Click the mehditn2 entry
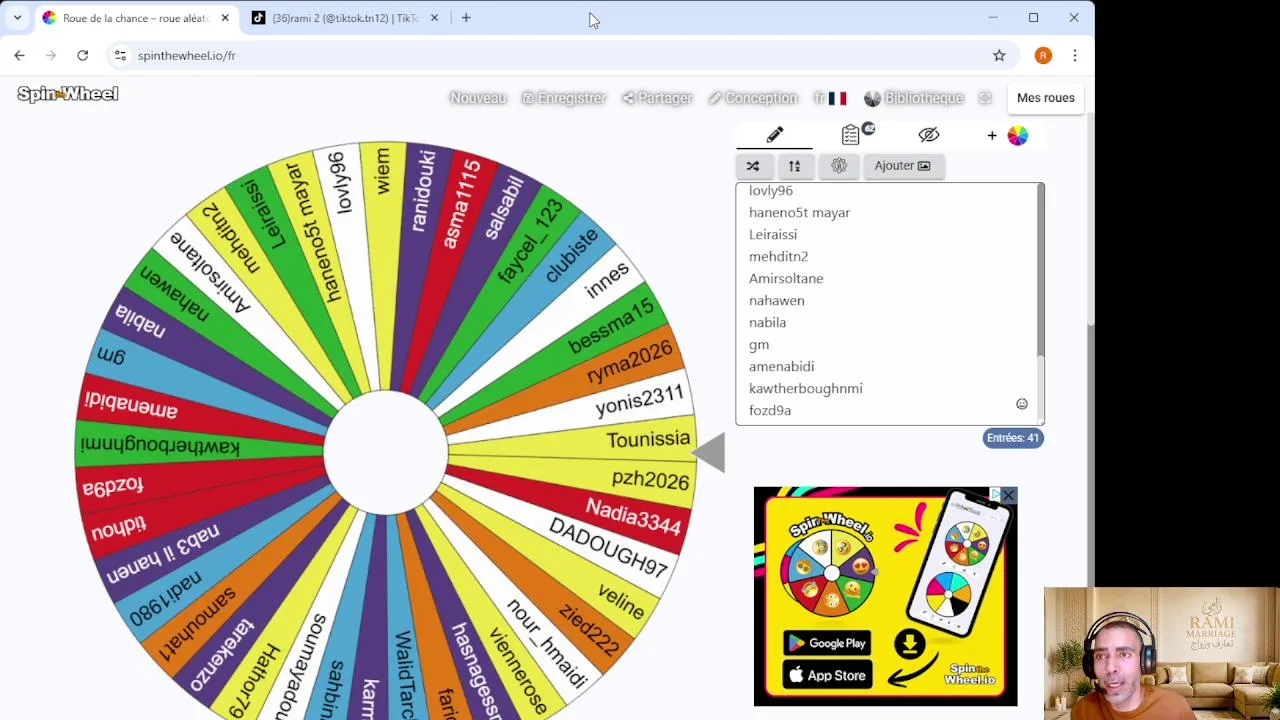This screenshot has height=720, width=1280. click(778, 256)
